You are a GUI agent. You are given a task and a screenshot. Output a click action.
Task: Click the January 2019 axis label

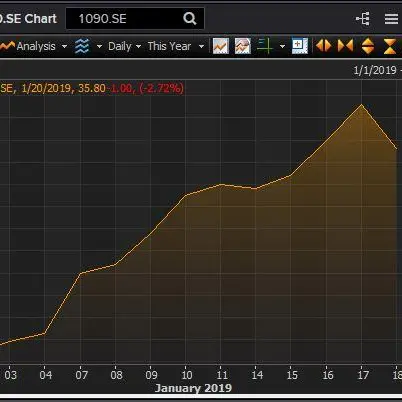click(x=193, y=388)
